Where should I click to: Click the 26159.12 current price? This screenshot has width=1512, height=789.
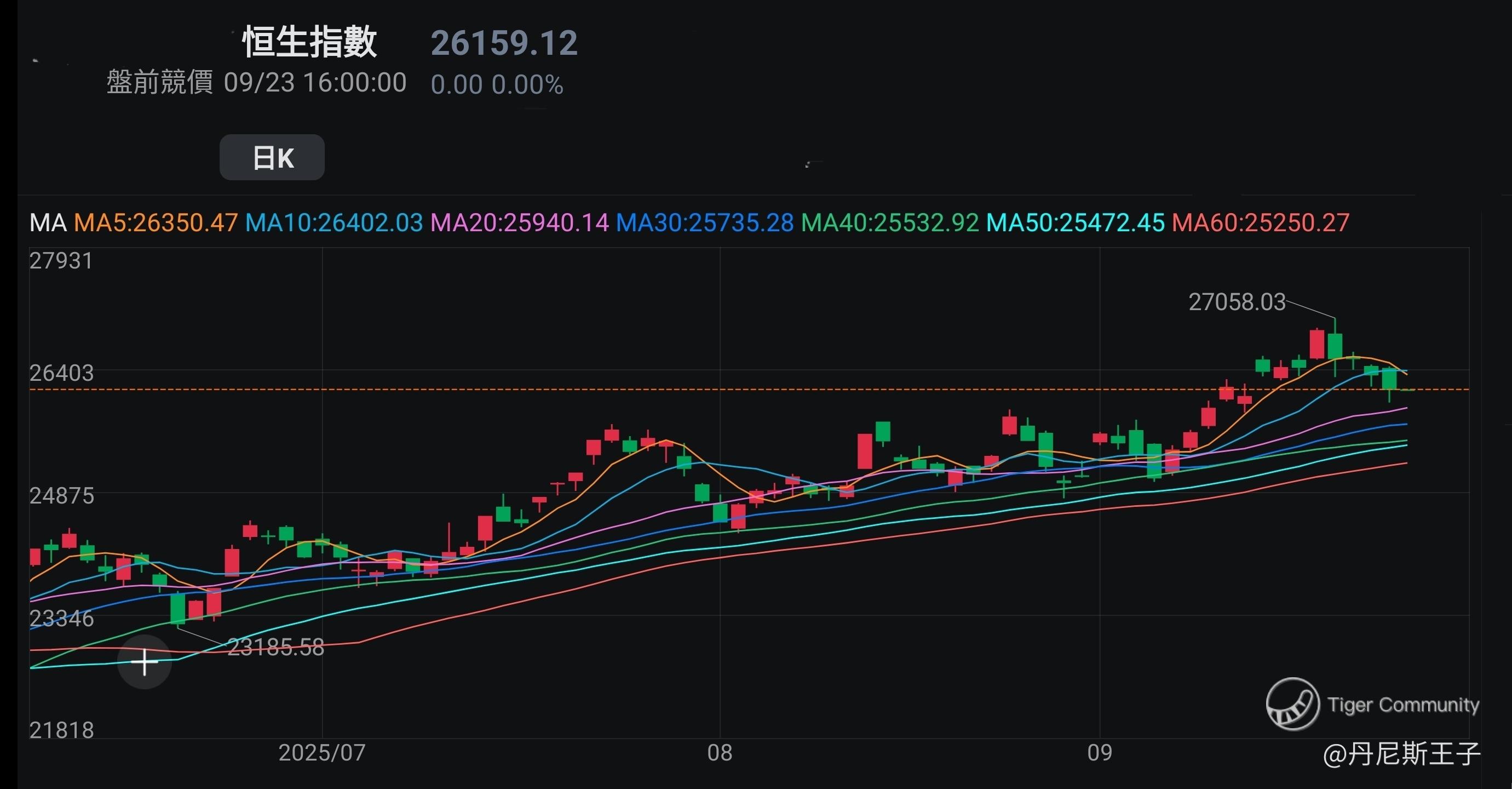point(504,43)
